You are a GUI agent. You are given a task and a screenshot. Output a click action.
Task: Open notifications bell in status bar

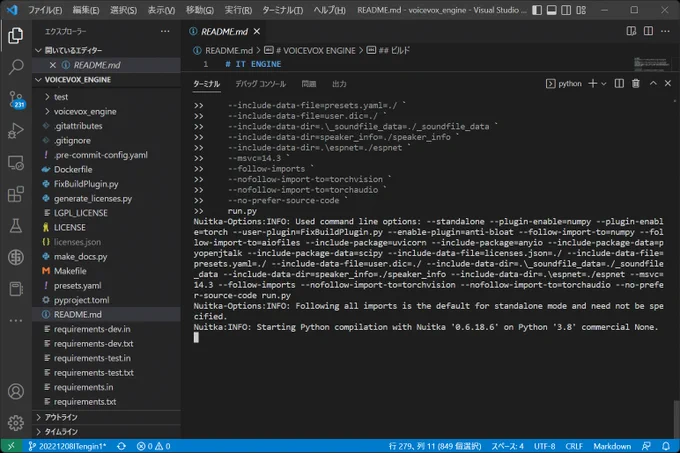(666, 446)
